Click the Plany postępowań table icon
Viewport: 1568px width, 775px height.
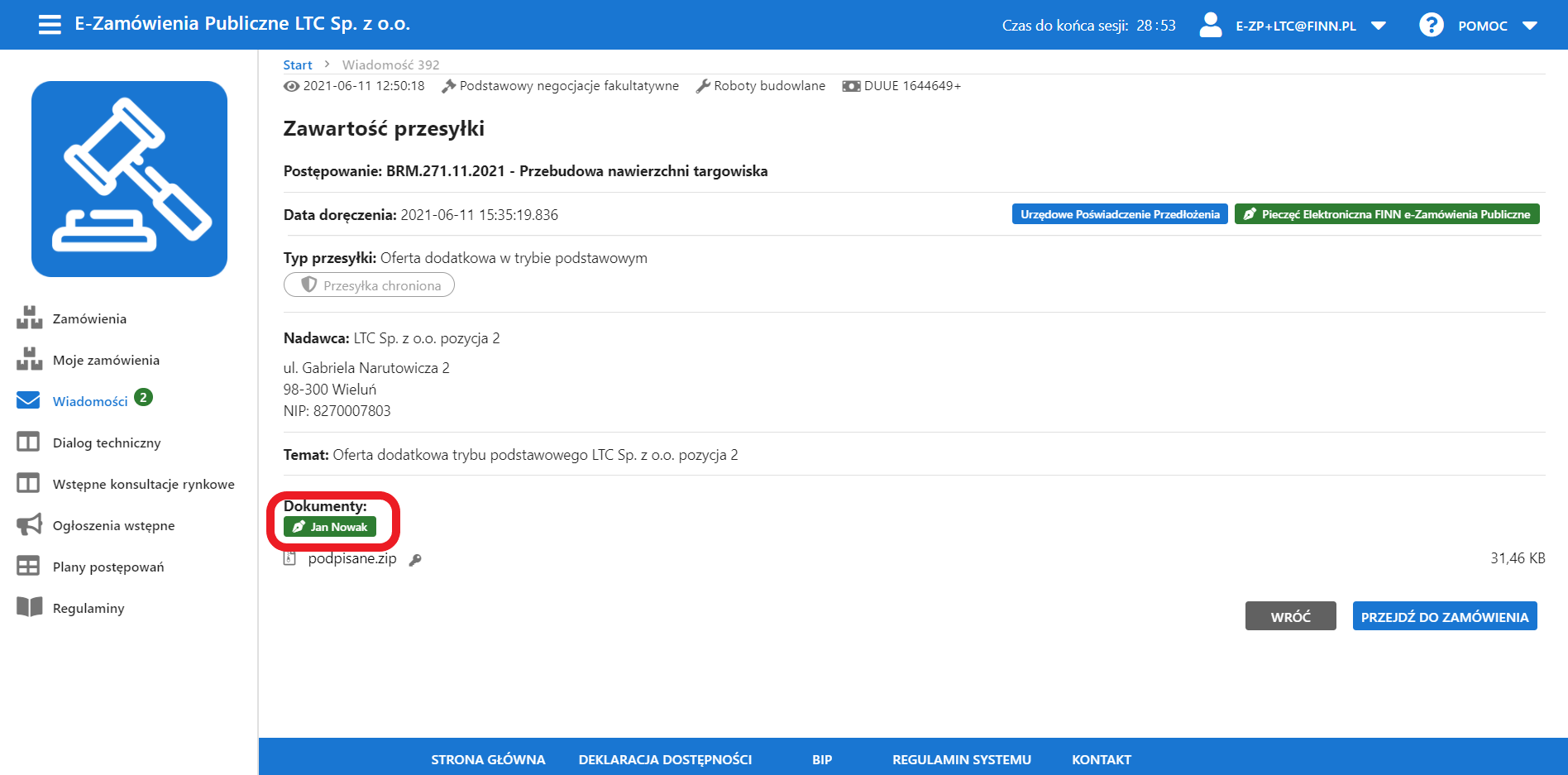pos(28,566)
